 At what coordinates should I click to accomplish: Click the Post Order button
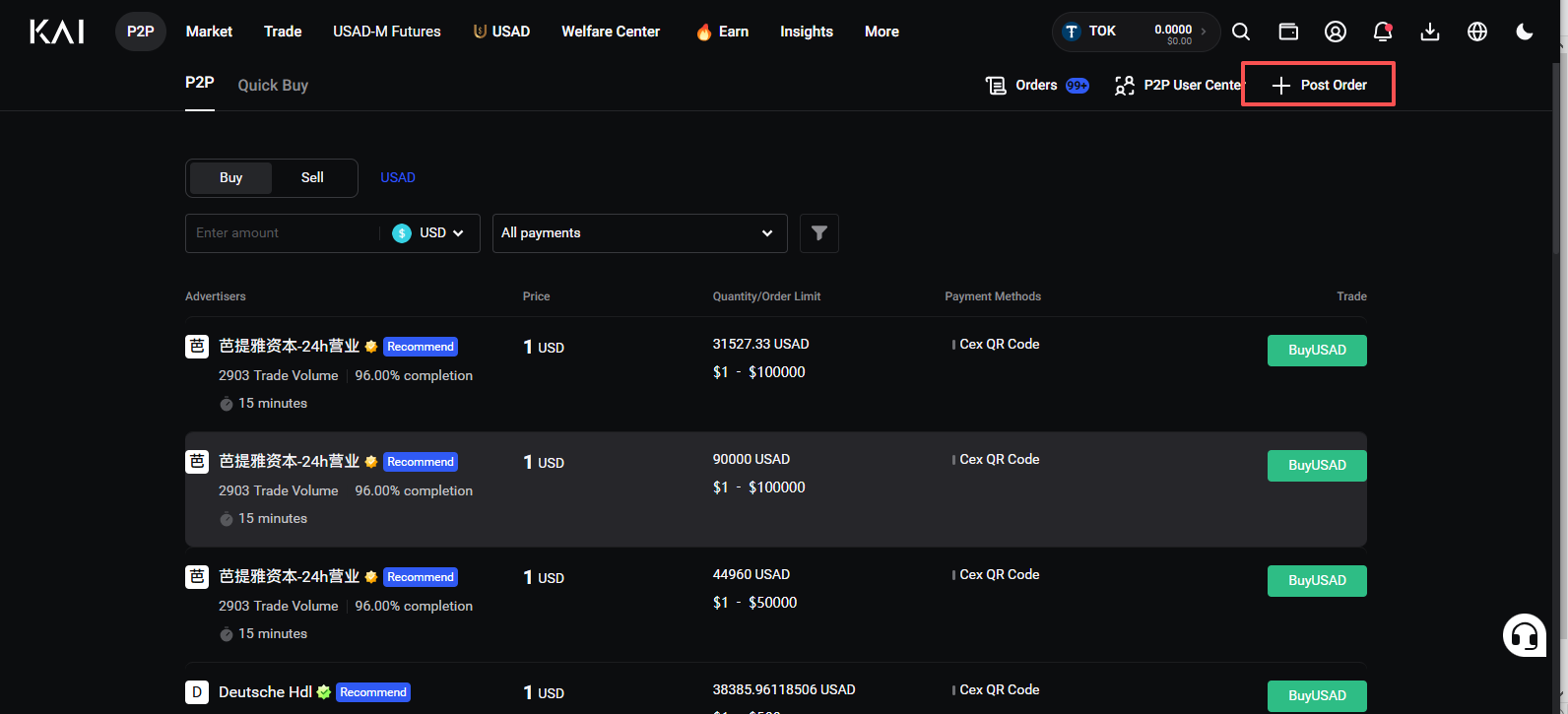(1319, 85)
